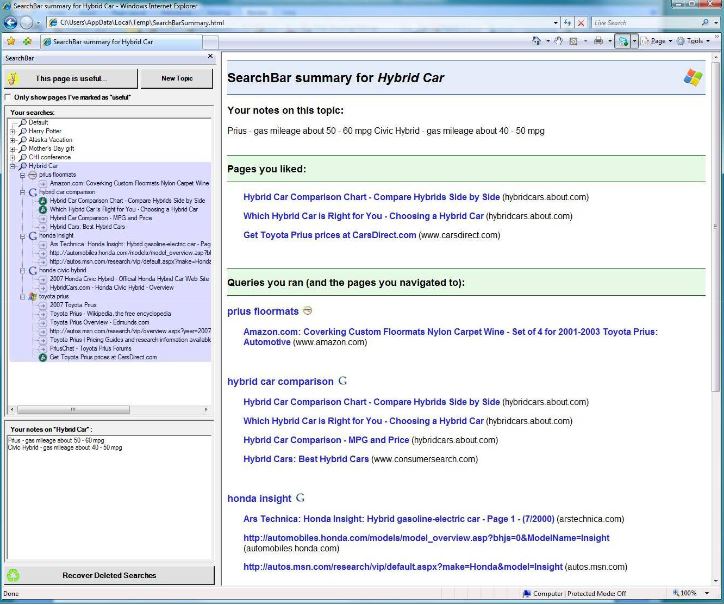Click the Print icon in command bar
The width and height of the screenshot is (724, 605).
(597, 41)
